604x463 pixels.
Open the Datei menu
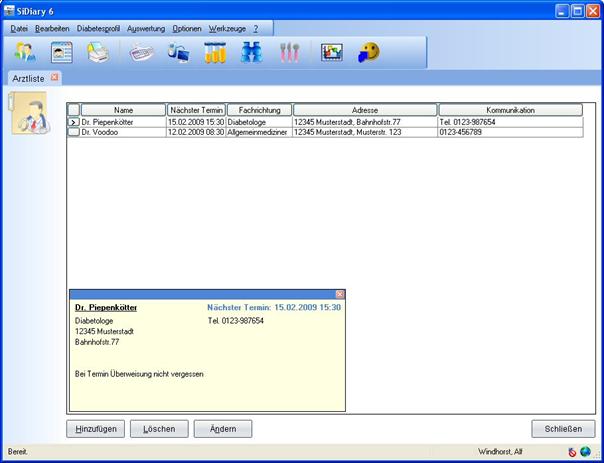point(19,29)
